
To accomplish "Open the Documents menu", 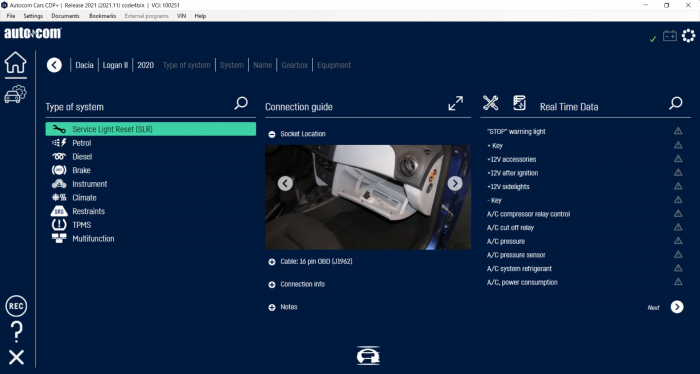I will 65,16.
